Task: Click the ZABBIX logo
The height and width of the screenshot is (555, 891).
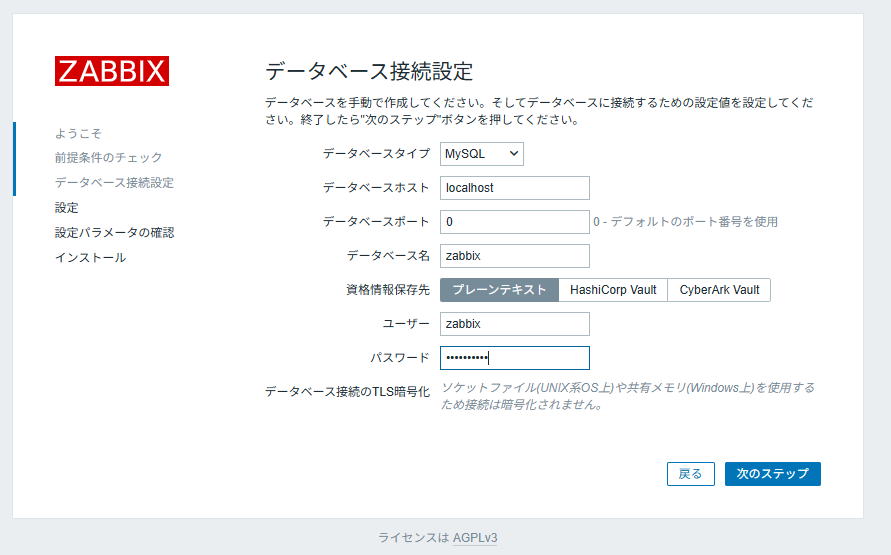Action: pos(112,71)
